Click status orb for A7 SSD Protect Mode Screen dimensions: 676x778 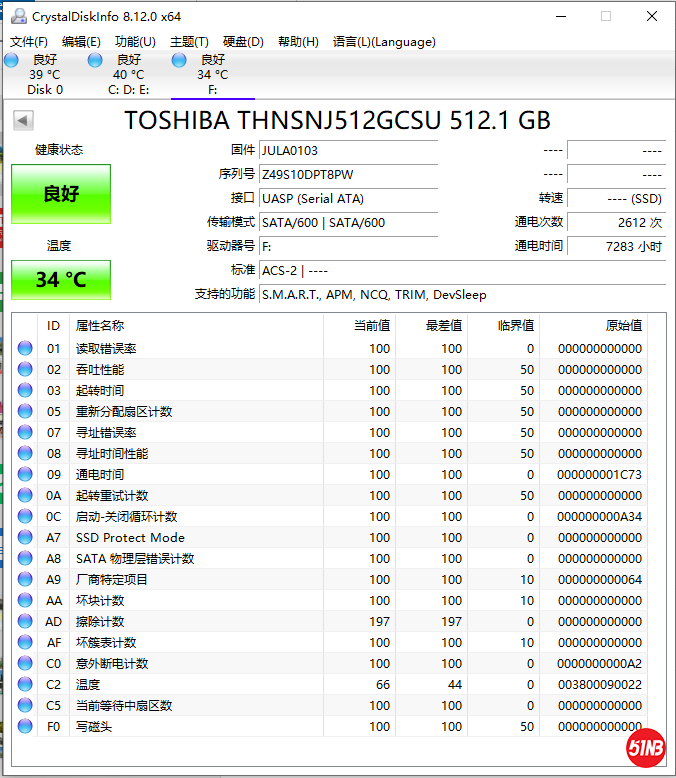coord(25,538)
